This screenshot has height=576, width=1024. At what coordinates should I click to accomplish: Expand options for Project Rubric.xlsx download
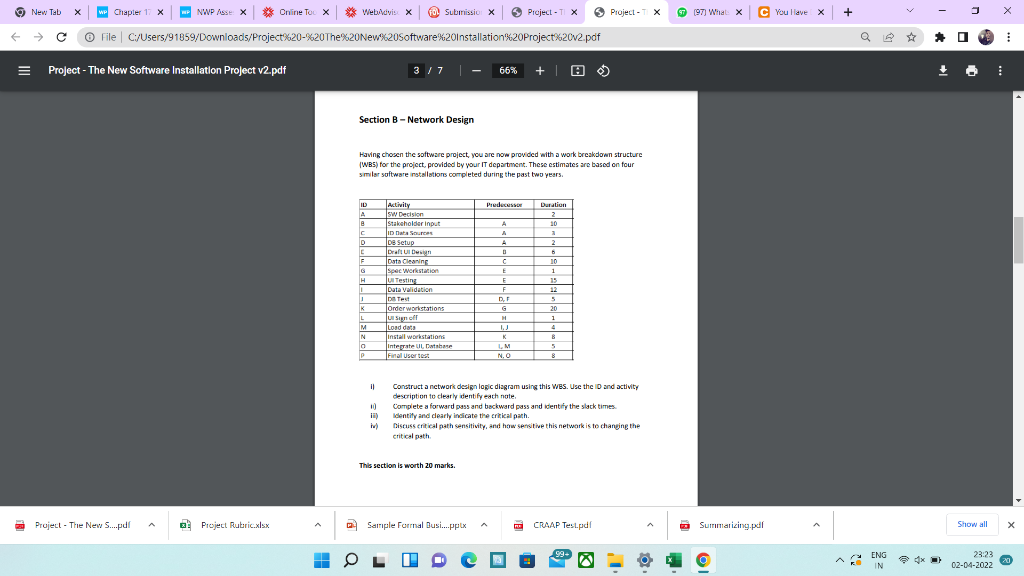(x=317, y=524)
